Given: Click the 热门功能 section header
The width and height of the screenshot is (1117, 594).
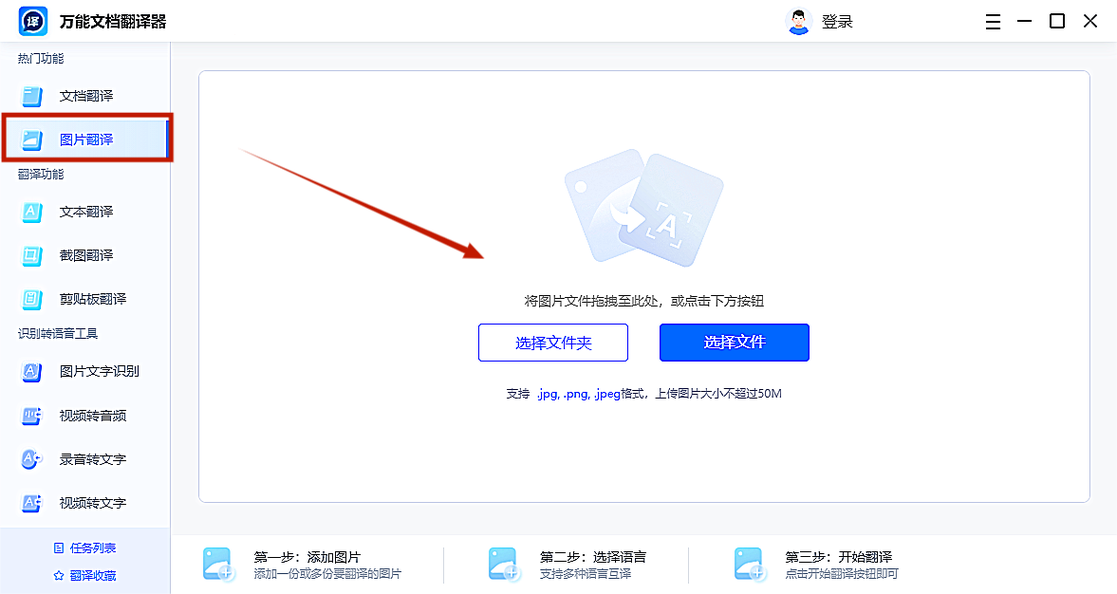Looking at the screenshot, I should pos(41,58).
